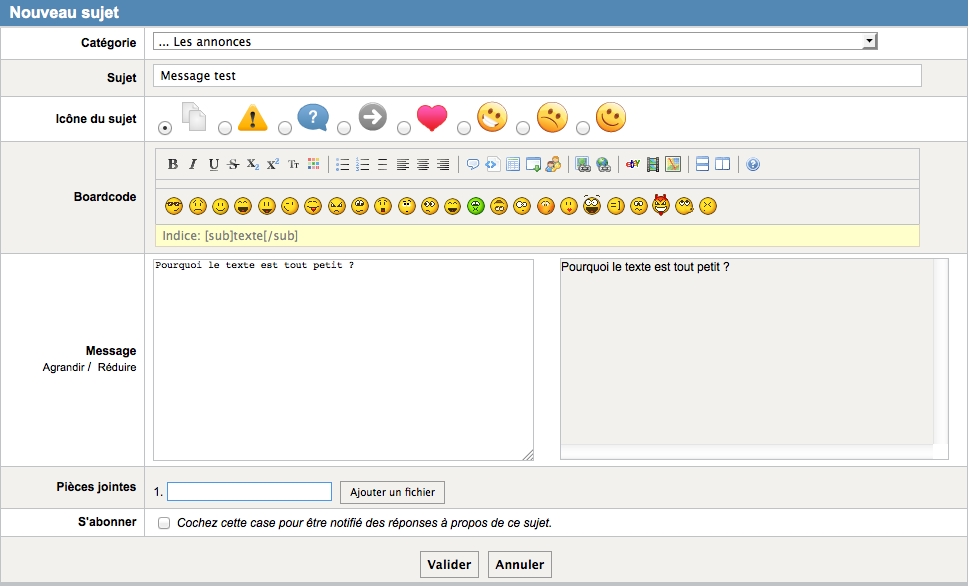Click in the Sujet text field
The width and height of the screenshot is (970, 588).
(x=537, y=76)
